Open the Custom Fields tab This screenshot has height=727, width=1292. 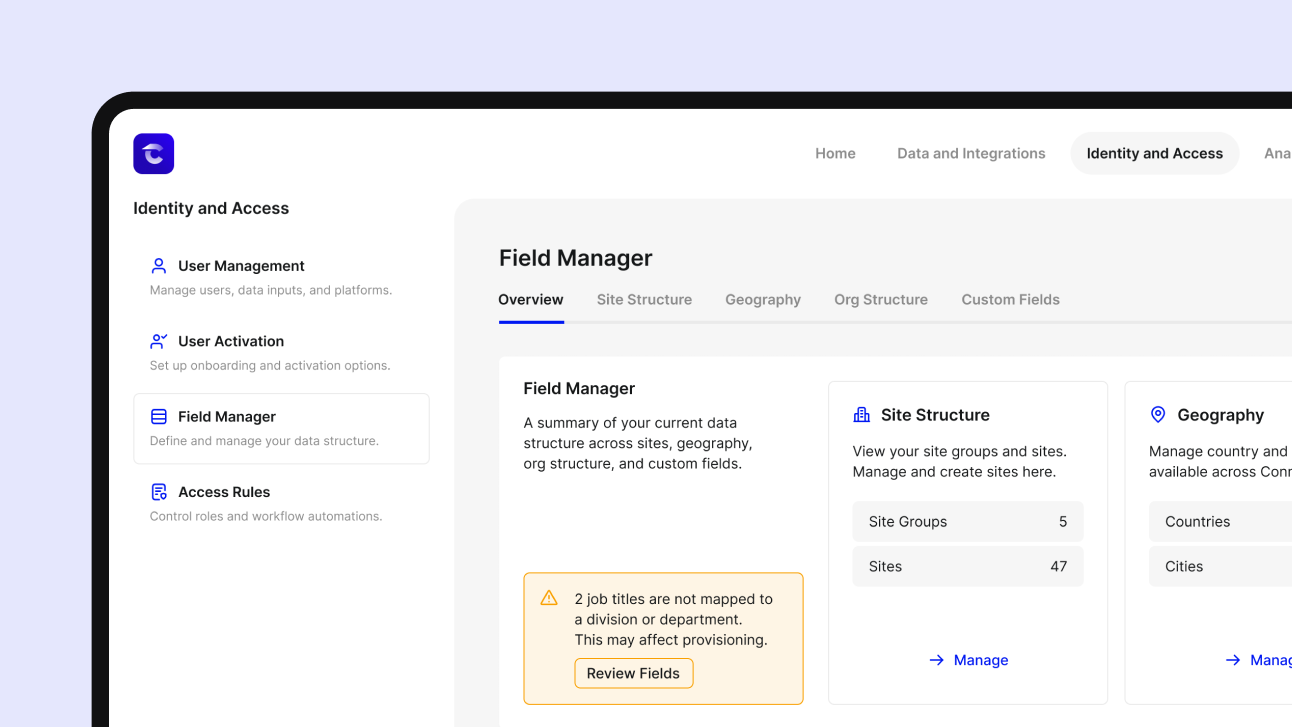(x=1010, y=300)
